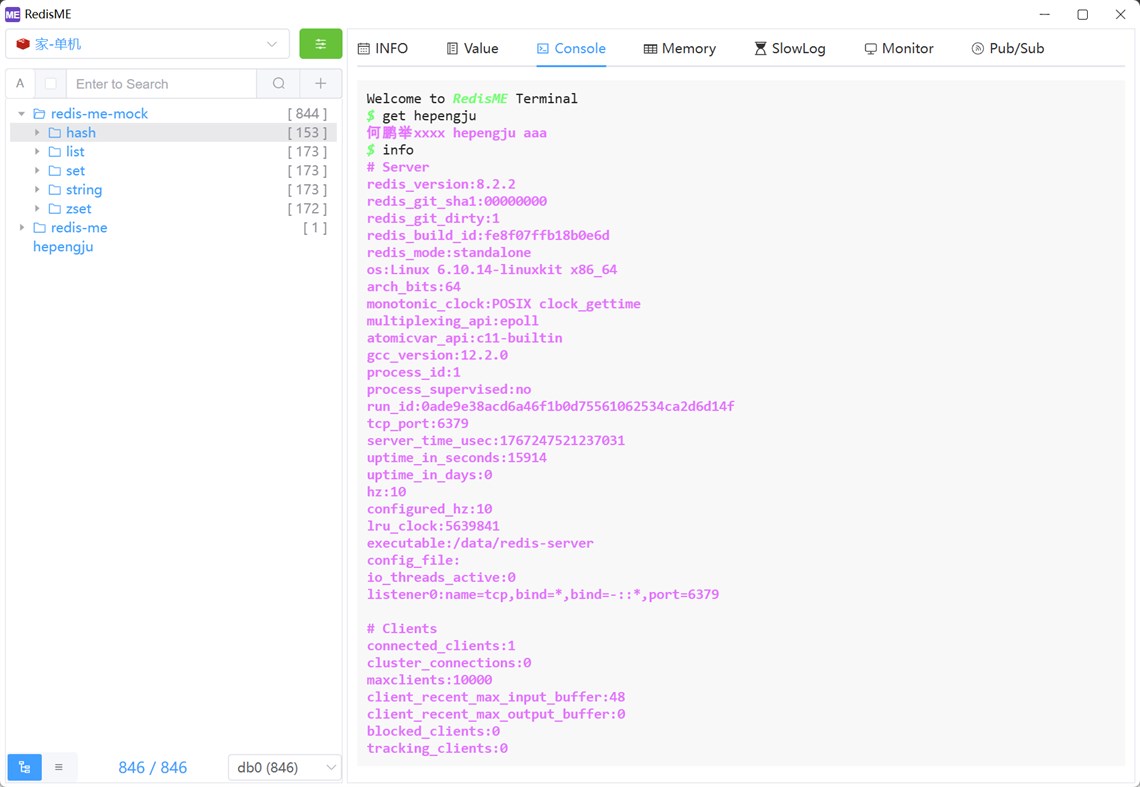Switch to the Monitor tab
This screenshot has height=787, width=1140.
coord(899,48)
